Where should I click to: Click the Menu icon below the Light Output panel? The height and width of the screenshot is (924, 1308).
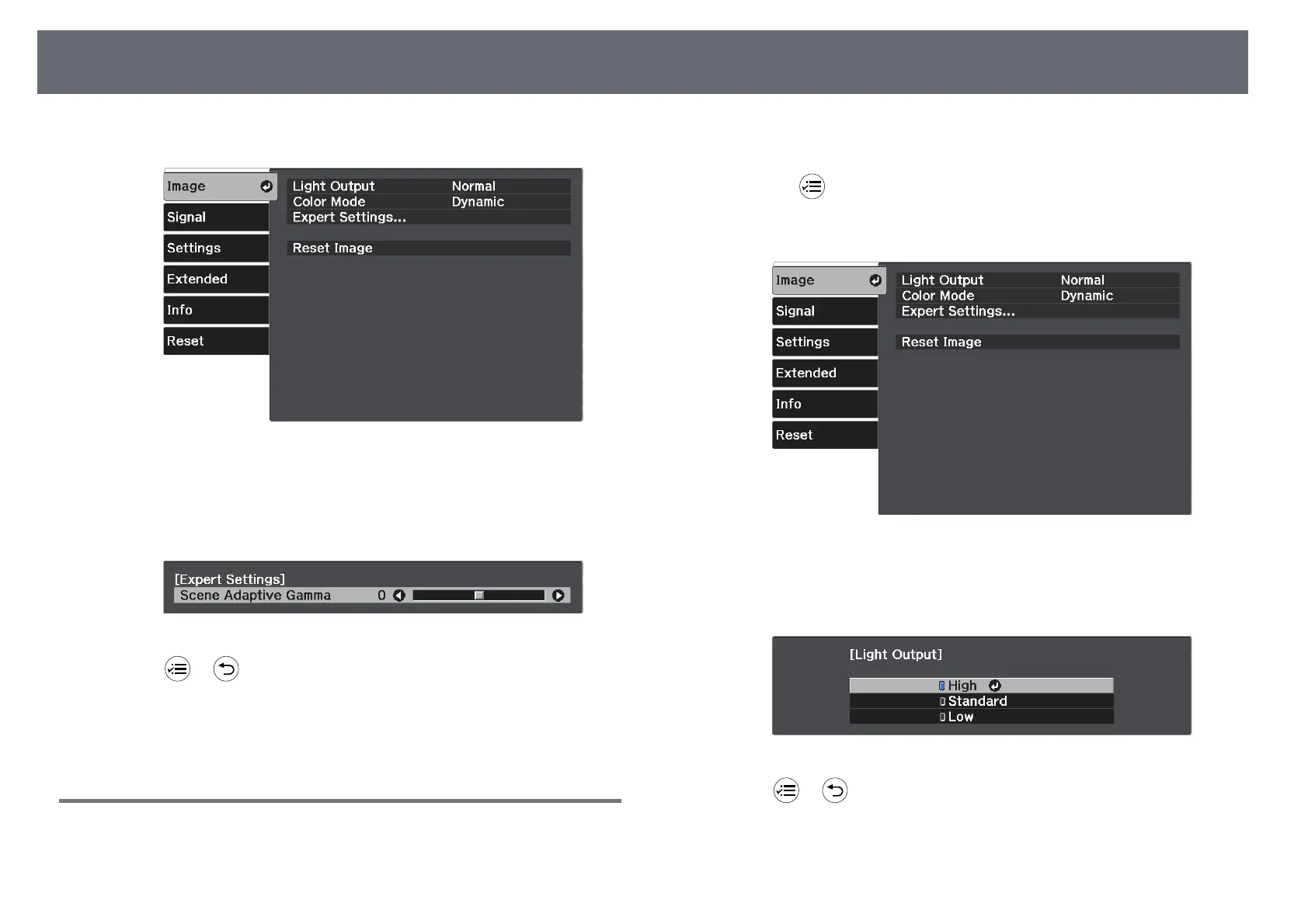coord(786,790)
